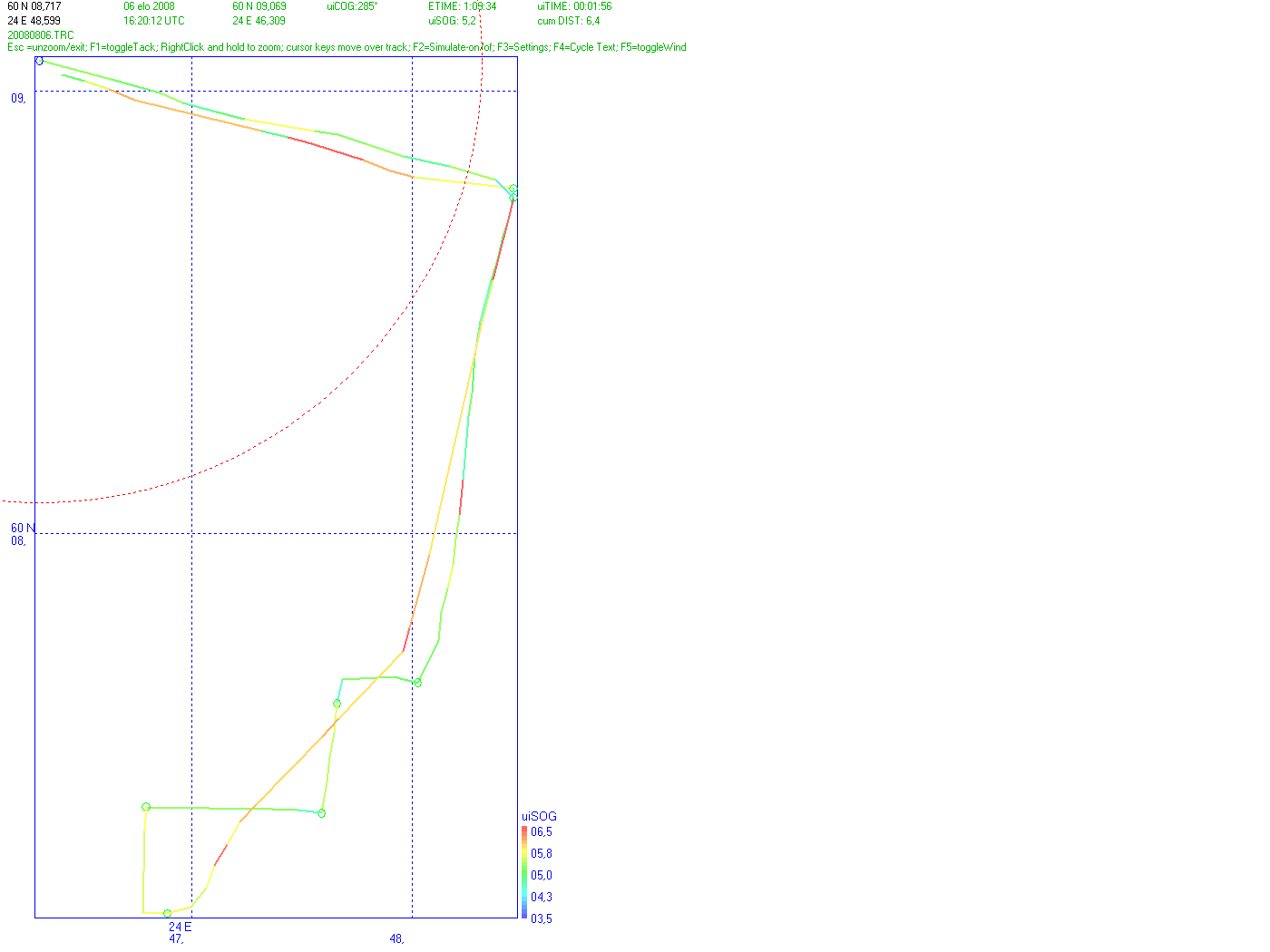This screenshot has width=1270, height=952.
Task: Click the uiSOG: 5,2 readout
Action: click(x=452, y=21)
